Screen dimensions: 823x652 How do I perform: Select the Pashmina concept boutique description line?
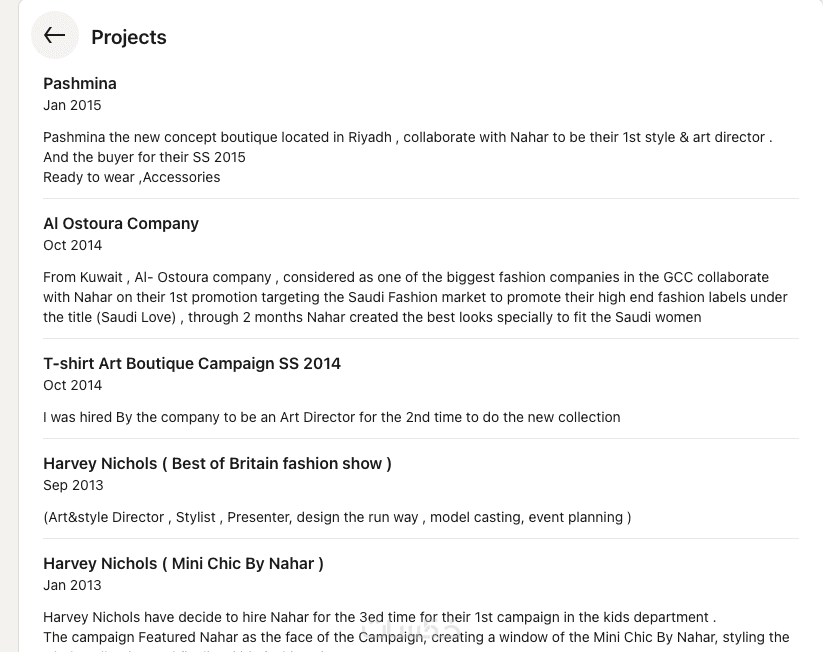[x=407, y=138]
